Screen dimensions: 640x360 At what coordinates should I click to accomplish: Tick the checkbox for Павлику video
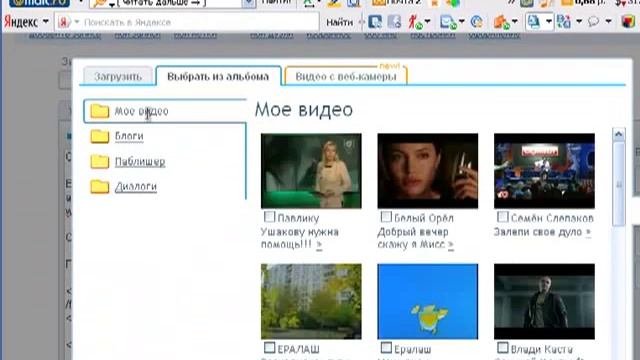click(x=269, y=217)
